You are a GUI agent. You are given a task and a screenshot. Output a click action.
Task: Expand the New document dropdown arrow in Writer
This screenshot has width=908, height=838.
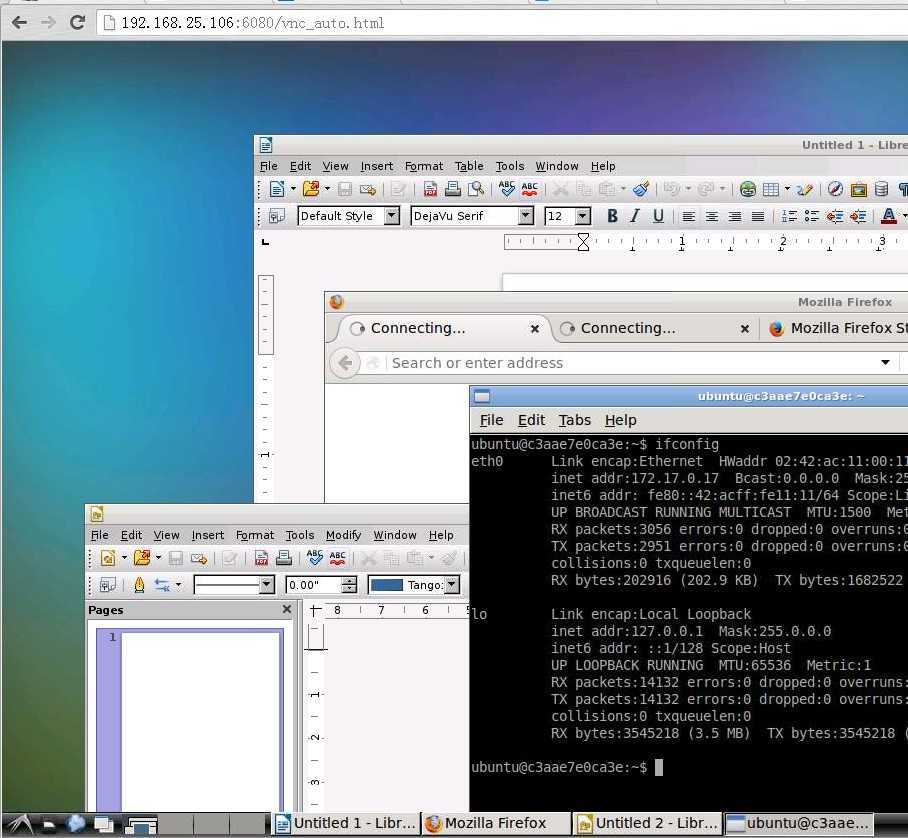(293, 189)
